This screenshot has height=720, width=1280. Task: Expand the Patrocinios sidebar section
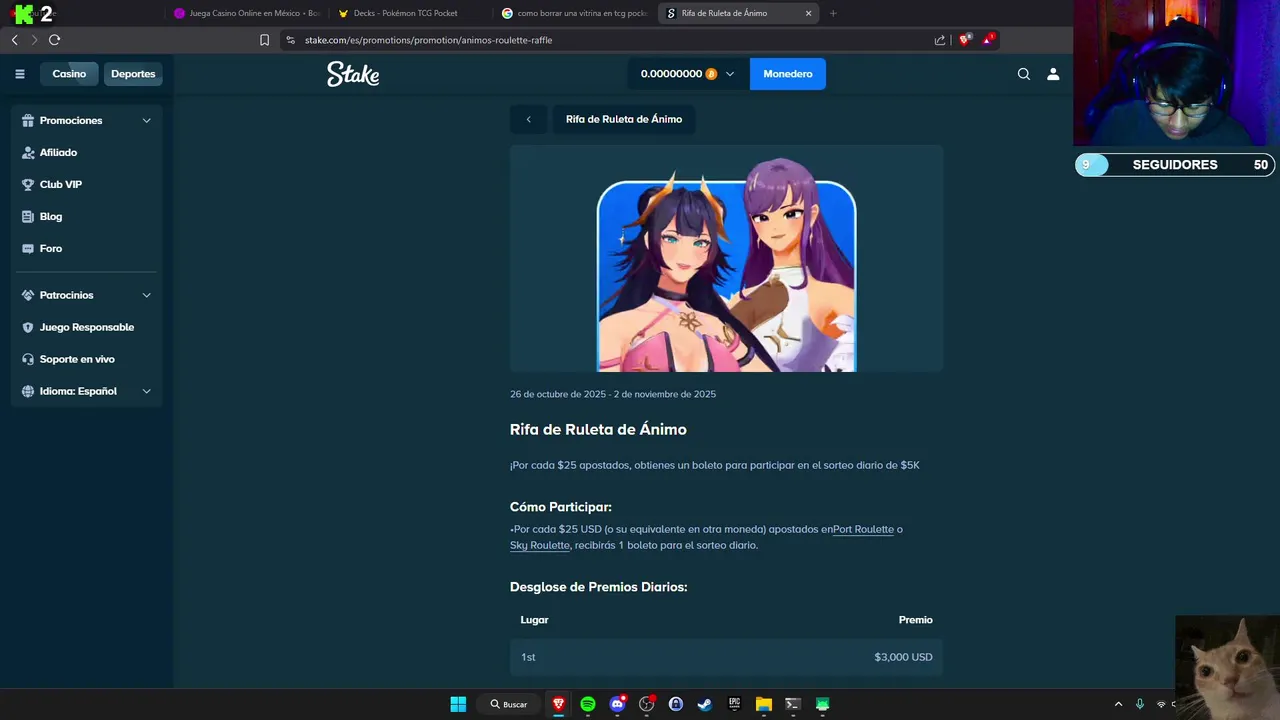[x=87, y=295]
